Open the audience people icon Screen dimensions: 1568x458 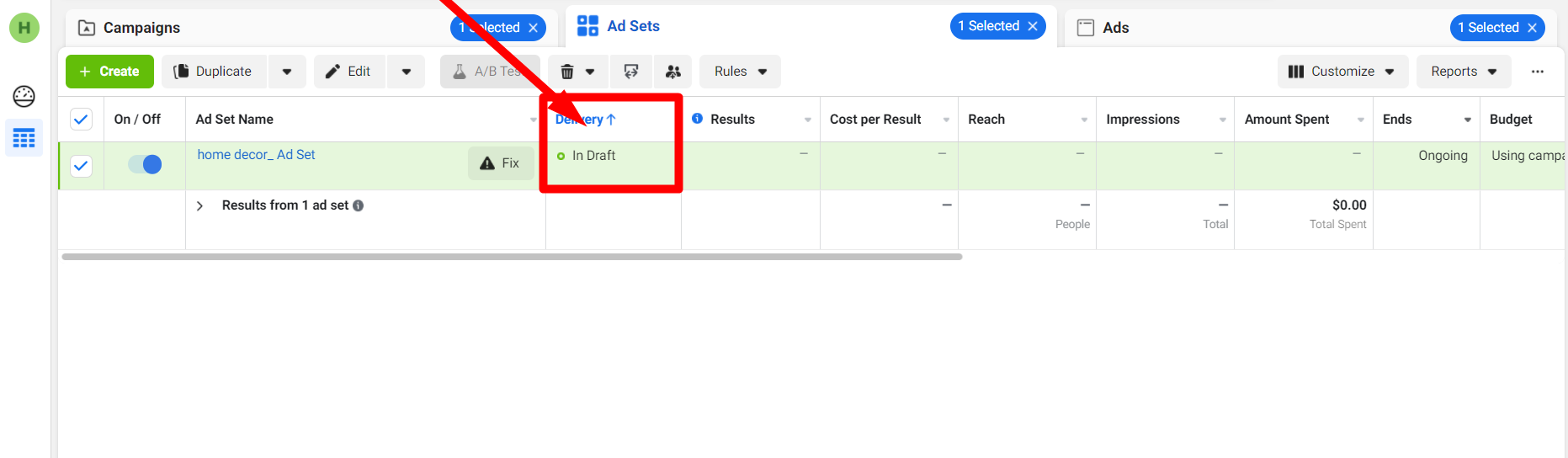coord(672,72)
